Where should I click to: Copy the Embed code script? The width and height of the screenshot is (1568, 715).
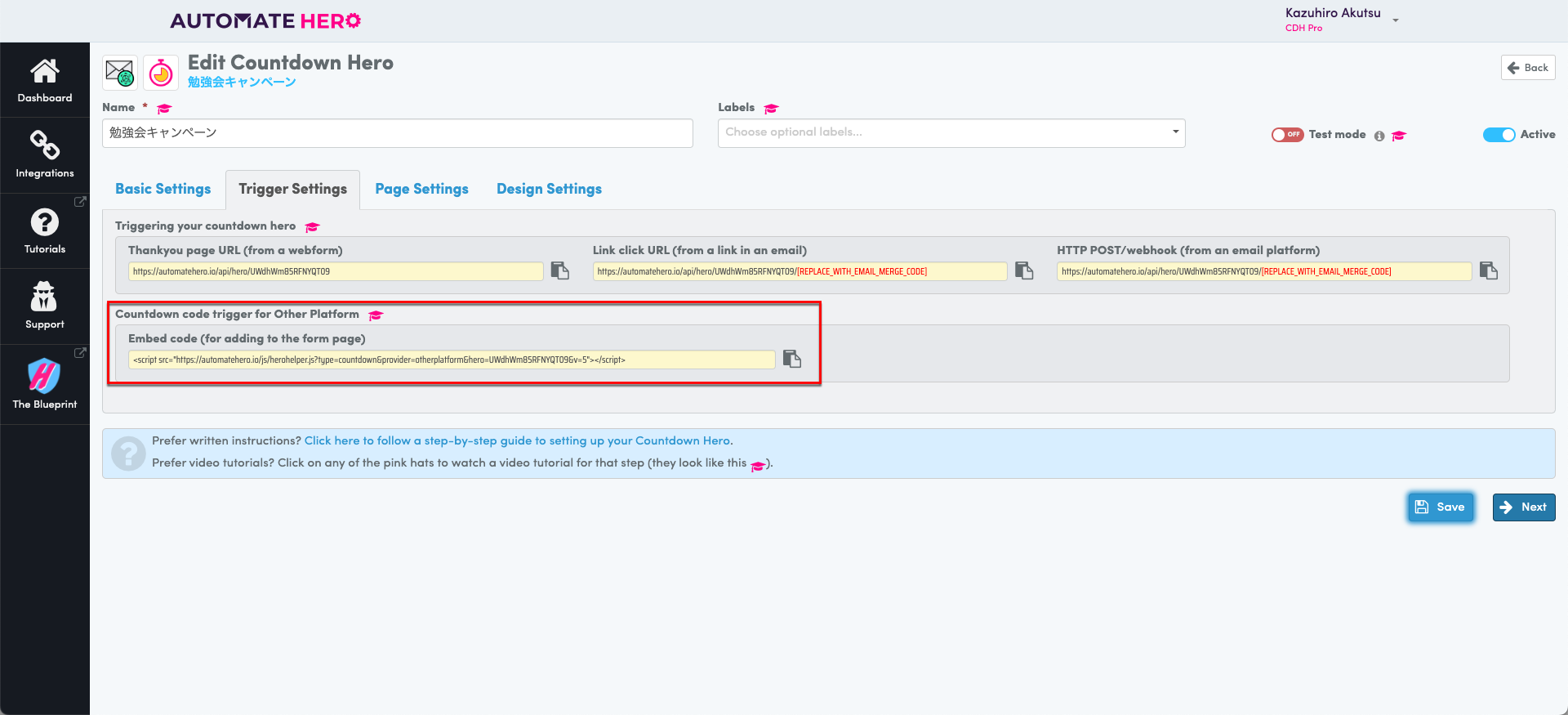792,359
